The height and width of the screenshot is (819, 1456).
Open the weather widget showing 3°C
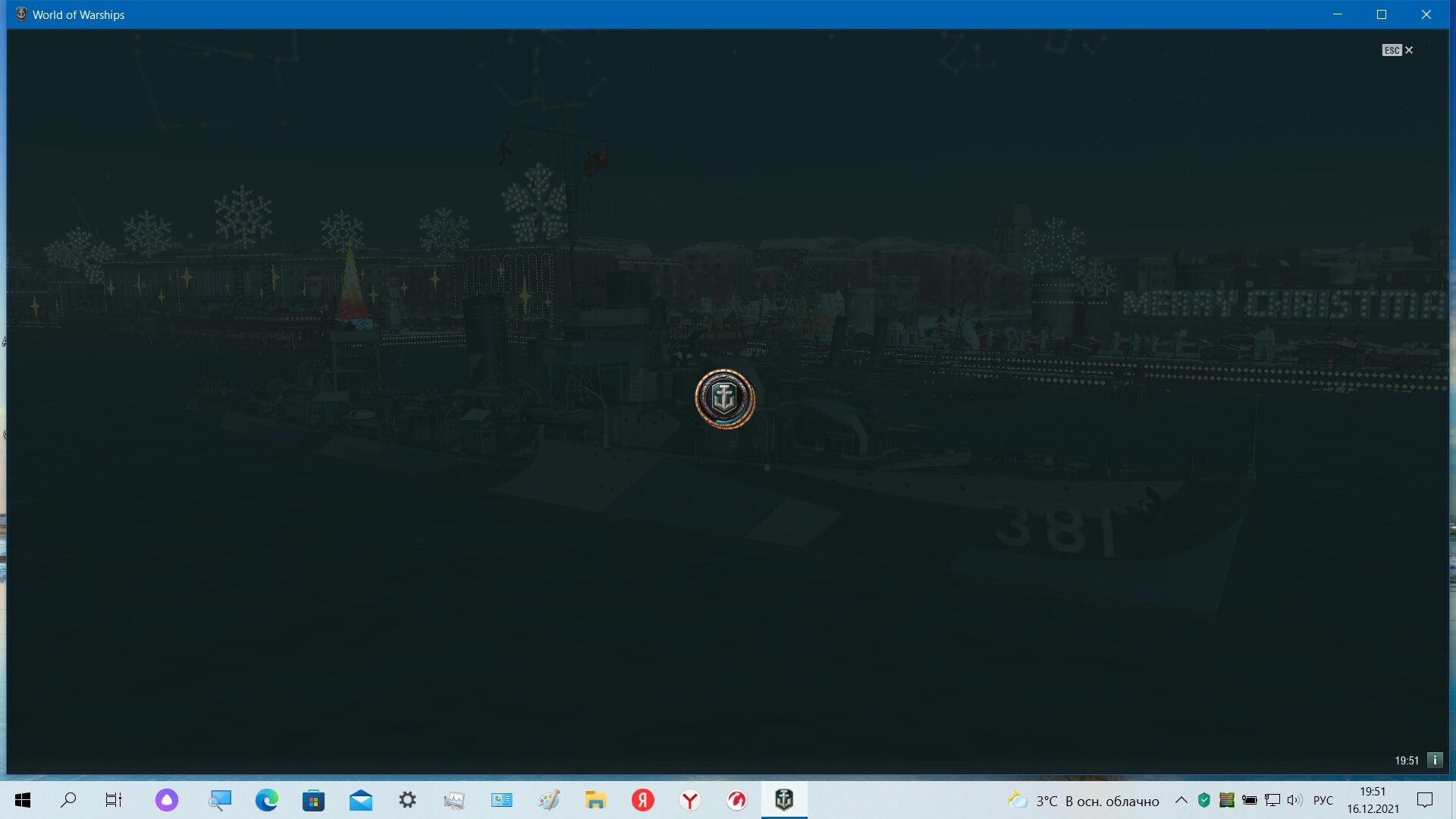[x=1084, y=801]
